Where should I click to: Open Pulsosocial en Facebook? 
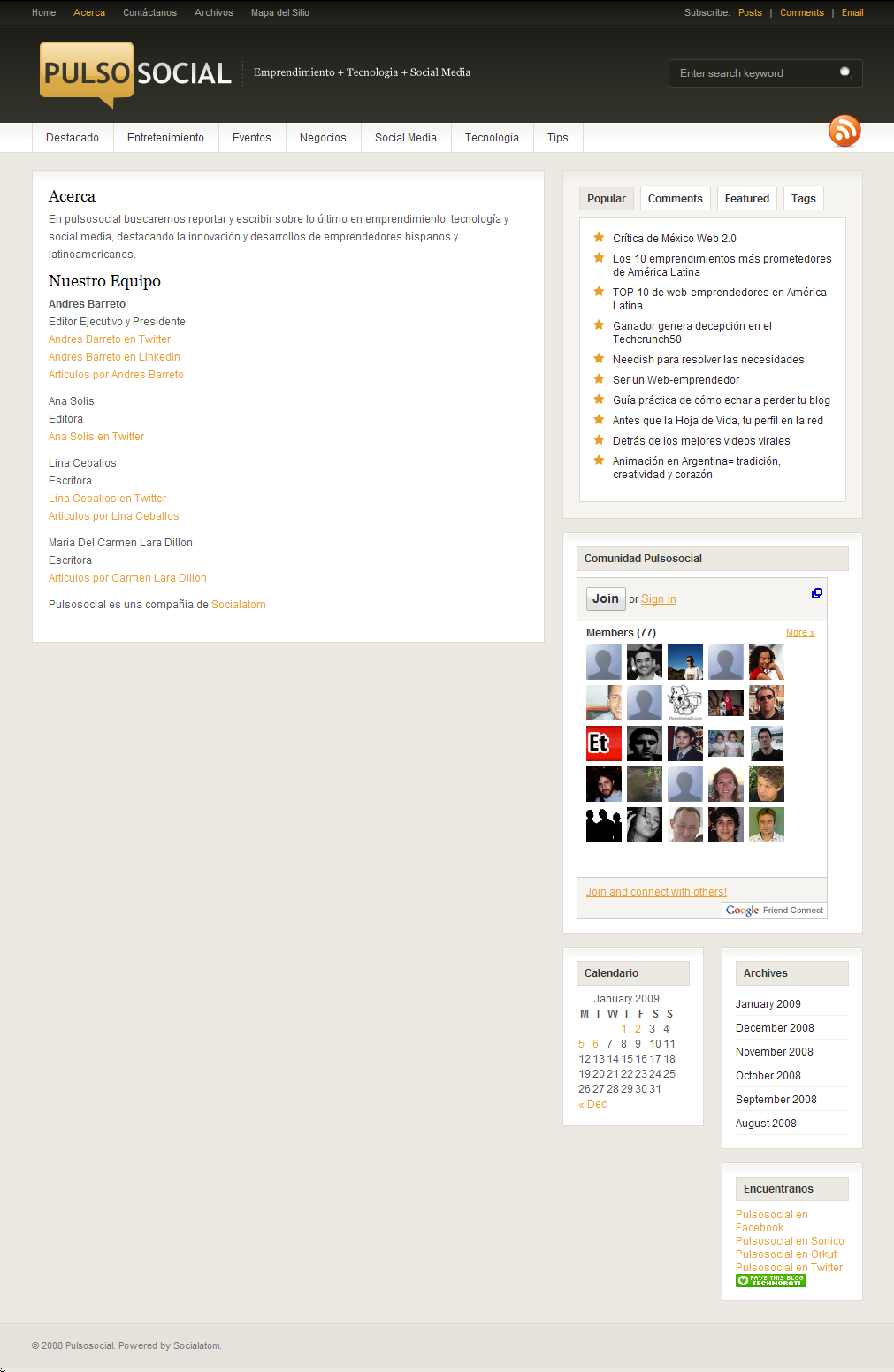coord(772,1221)
